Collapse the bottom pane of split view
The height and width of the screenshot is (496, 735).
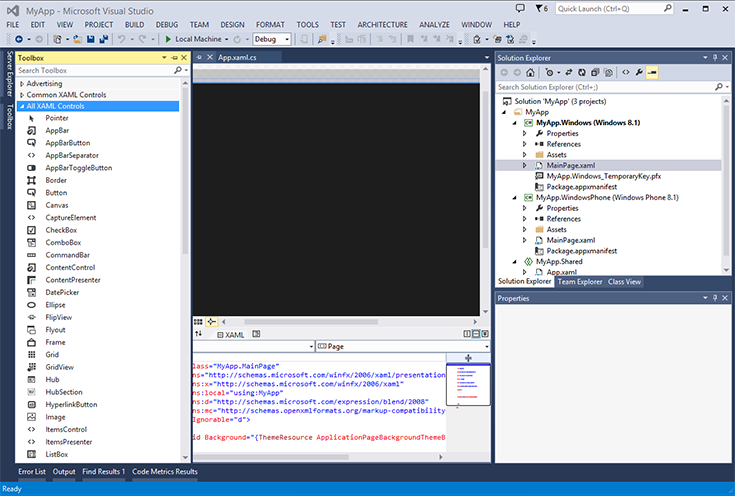pyautogui.click(x=485, y=334)
